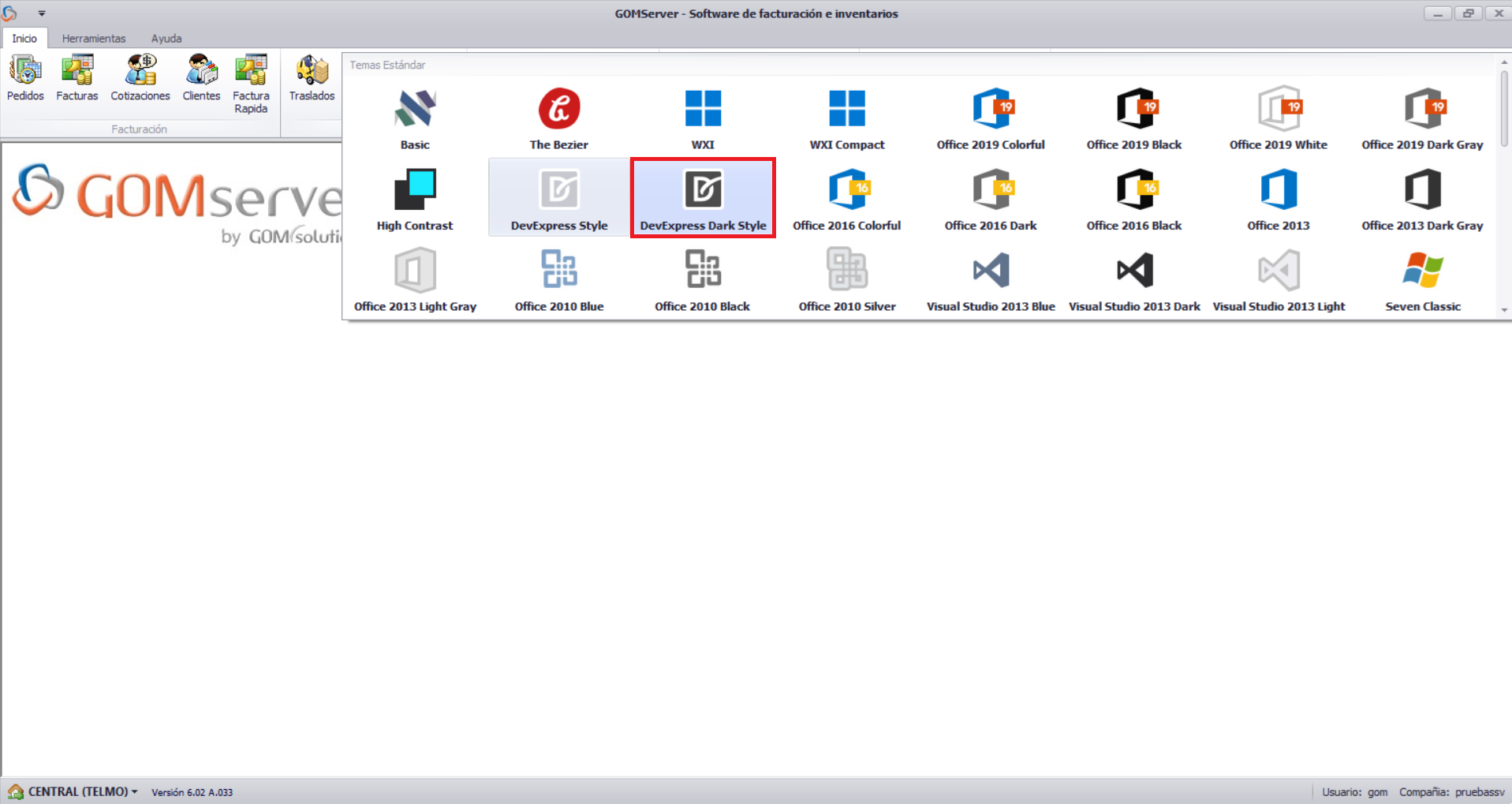
Task: Open the Ayuda menu
Action: pos(166,38)
